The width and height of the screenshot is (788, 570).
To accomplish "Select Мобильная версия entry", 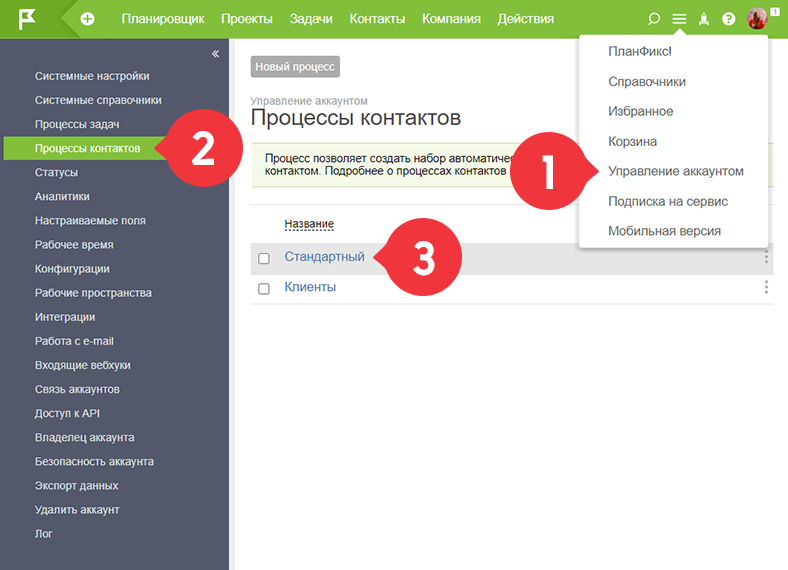I will [x=664, y=231].
